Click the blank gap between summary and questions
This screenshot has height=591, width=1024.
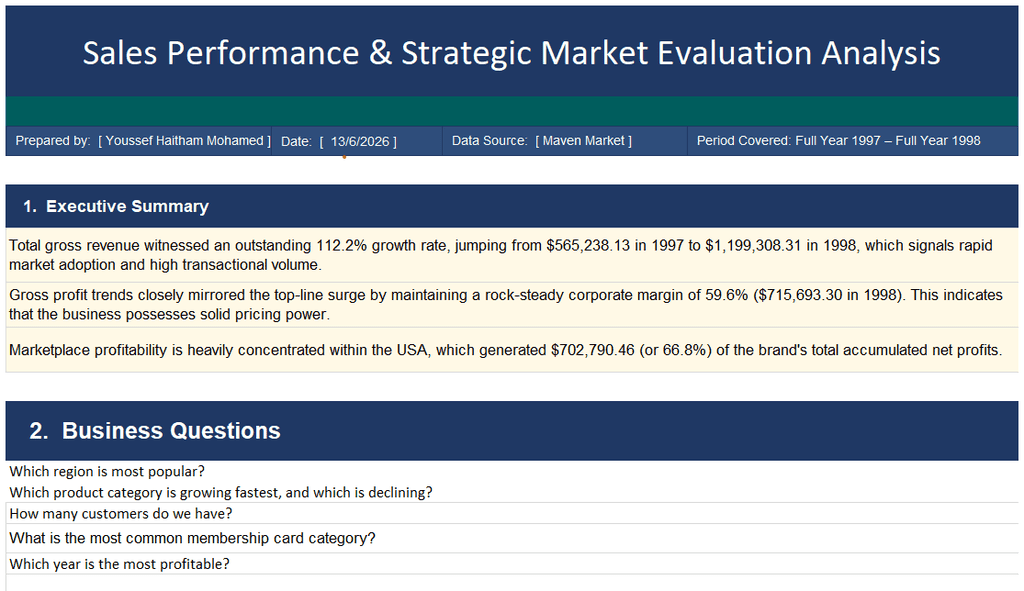511,387
